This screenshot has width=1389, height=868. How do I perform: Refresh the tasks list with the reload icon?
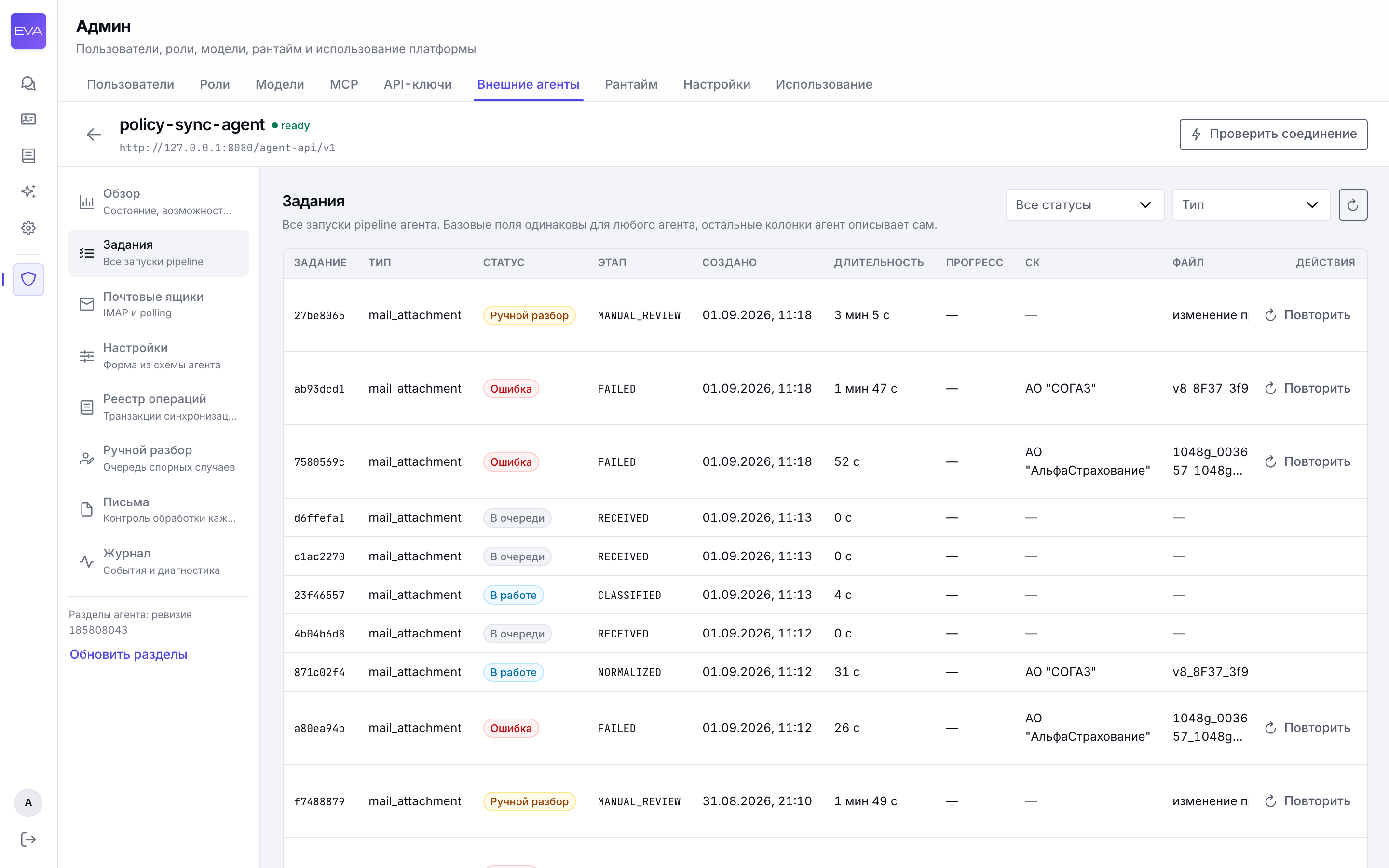(x=1353, y=205)
